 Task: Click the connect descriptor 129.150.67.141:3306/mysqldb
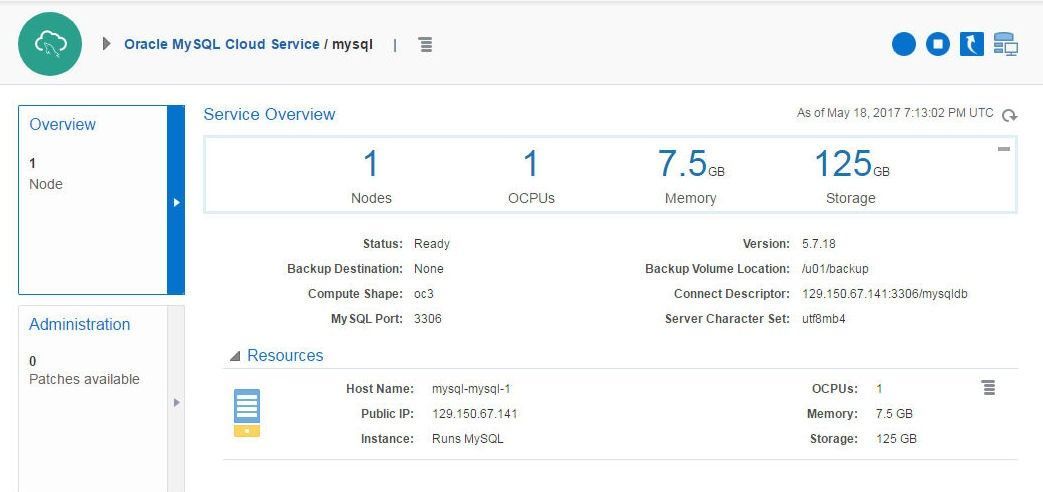(885, 293)
